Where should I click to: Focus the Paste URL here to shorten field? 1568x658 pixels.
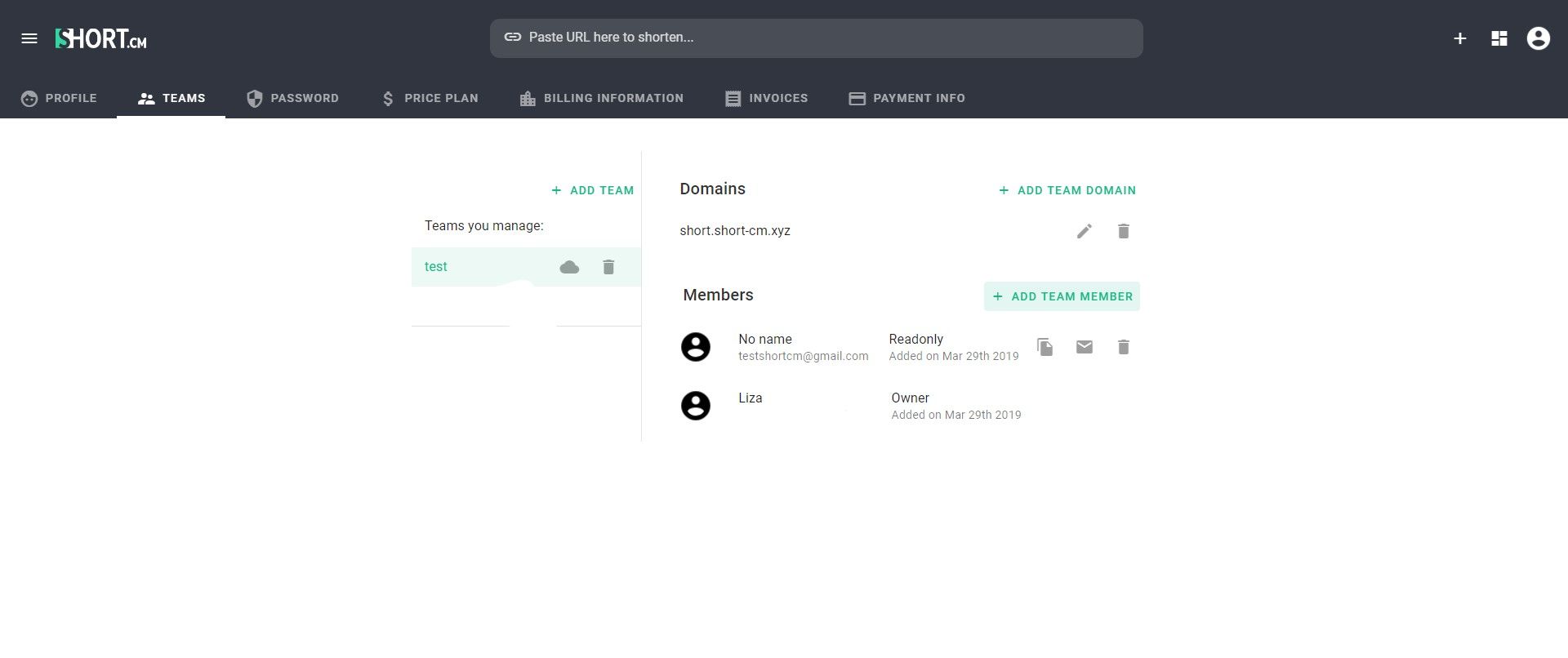coord(817,38)
